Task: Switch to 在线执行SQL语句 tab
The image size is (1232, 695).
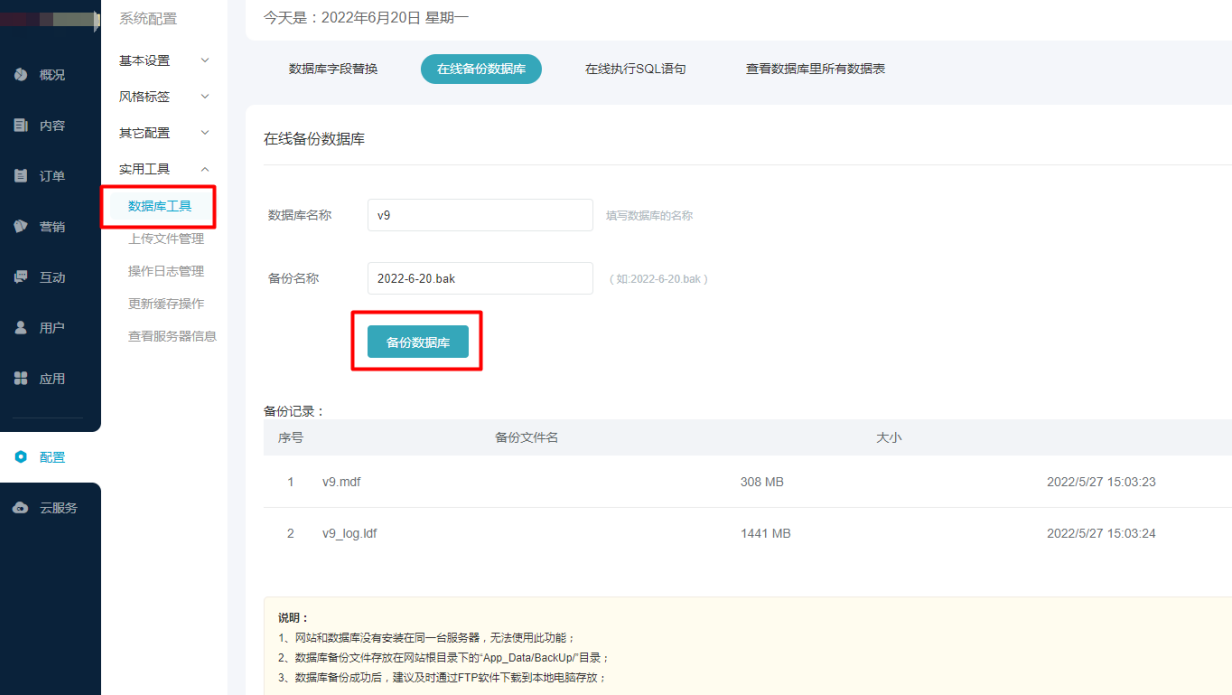Action: pos(635,69)
